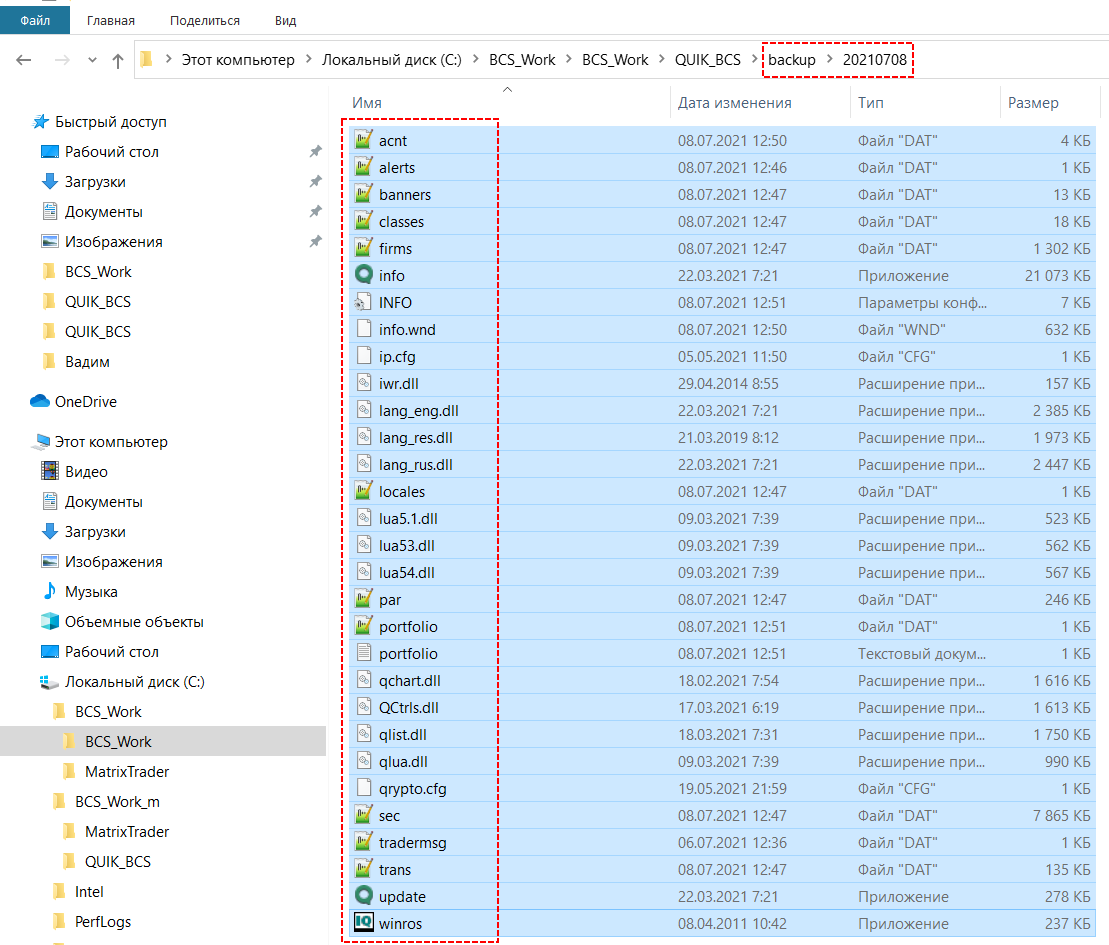Open the recent locations dropdown arrow
The width and height of the screenshot is (1109, 945).
click(x=92, y=60)
